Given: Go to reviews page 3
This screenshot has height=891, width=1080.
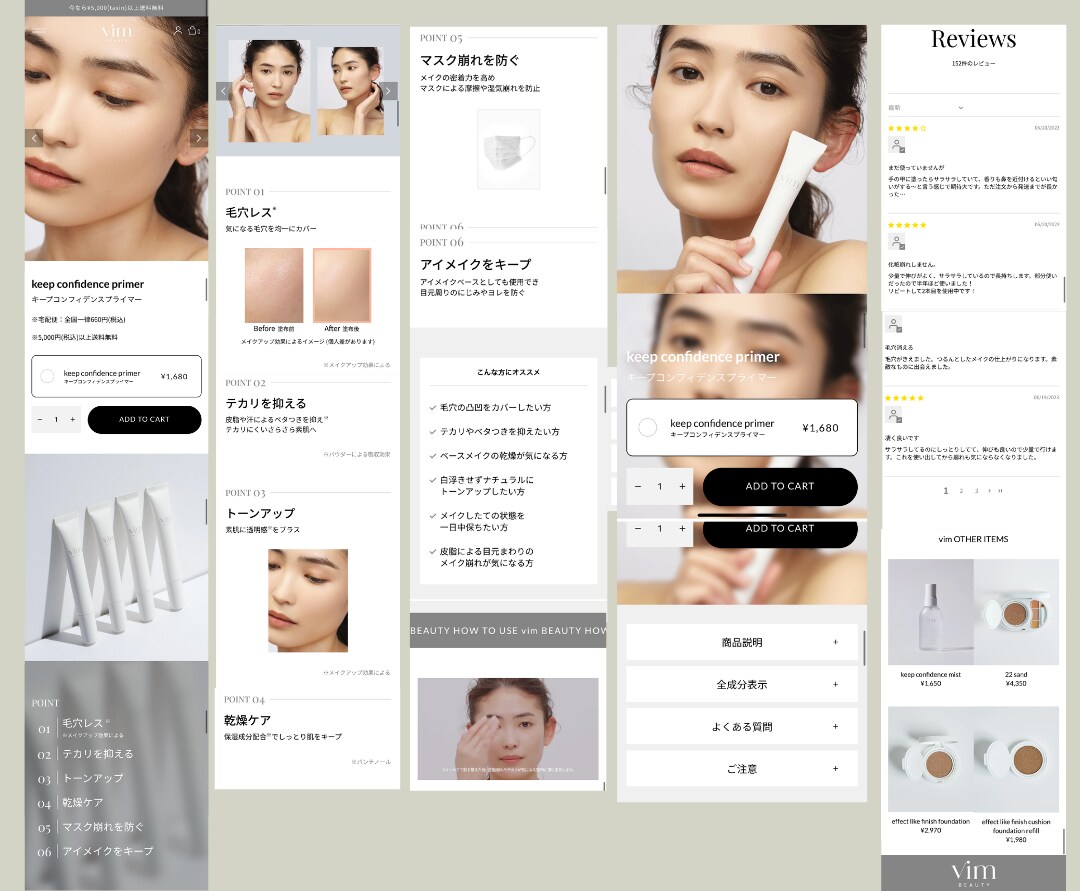Looking at the screenshot, I should (x=976, y=491).
